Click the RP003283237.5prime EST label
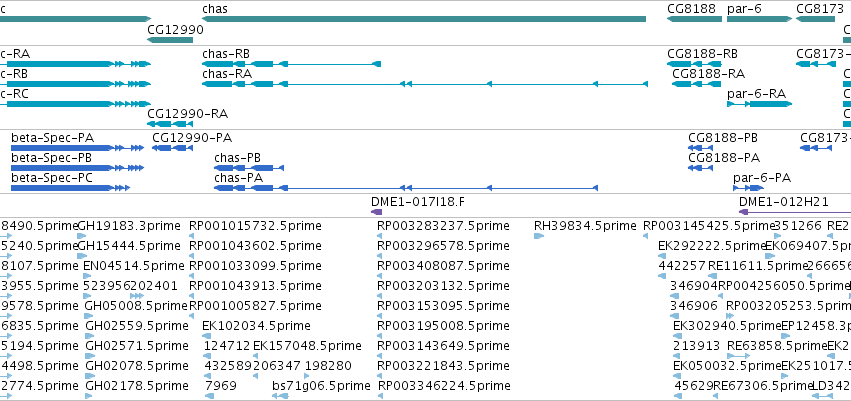851x401 pixels. point(443,226)
